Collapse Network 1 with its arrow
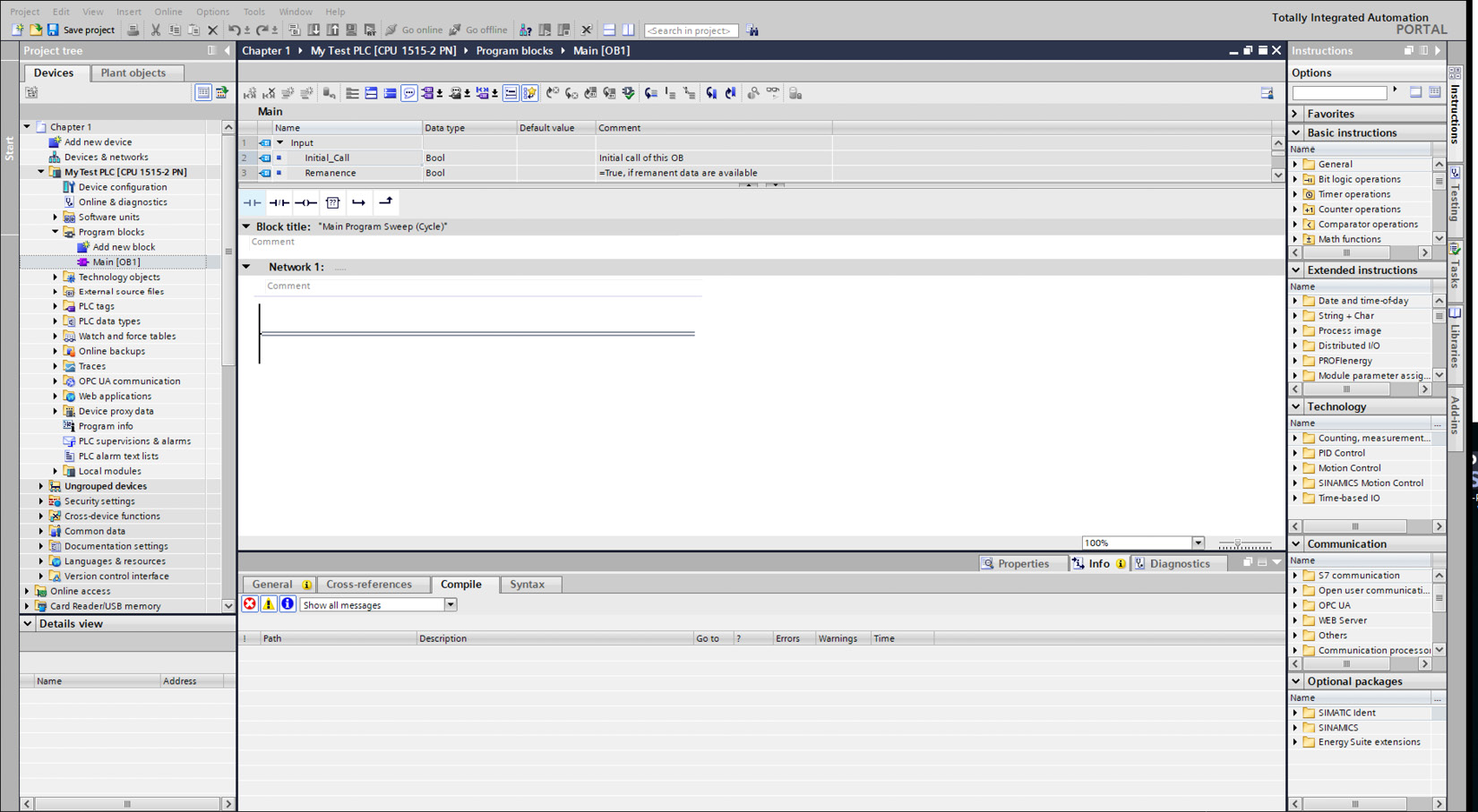 pos(246,267)
